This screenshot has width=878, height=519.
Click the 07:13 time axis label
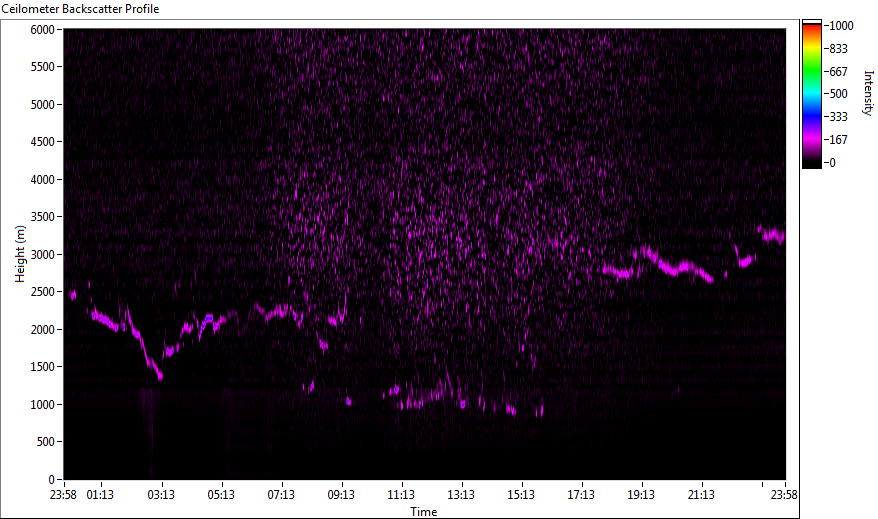pyautogui.click(x=281, y=495)
